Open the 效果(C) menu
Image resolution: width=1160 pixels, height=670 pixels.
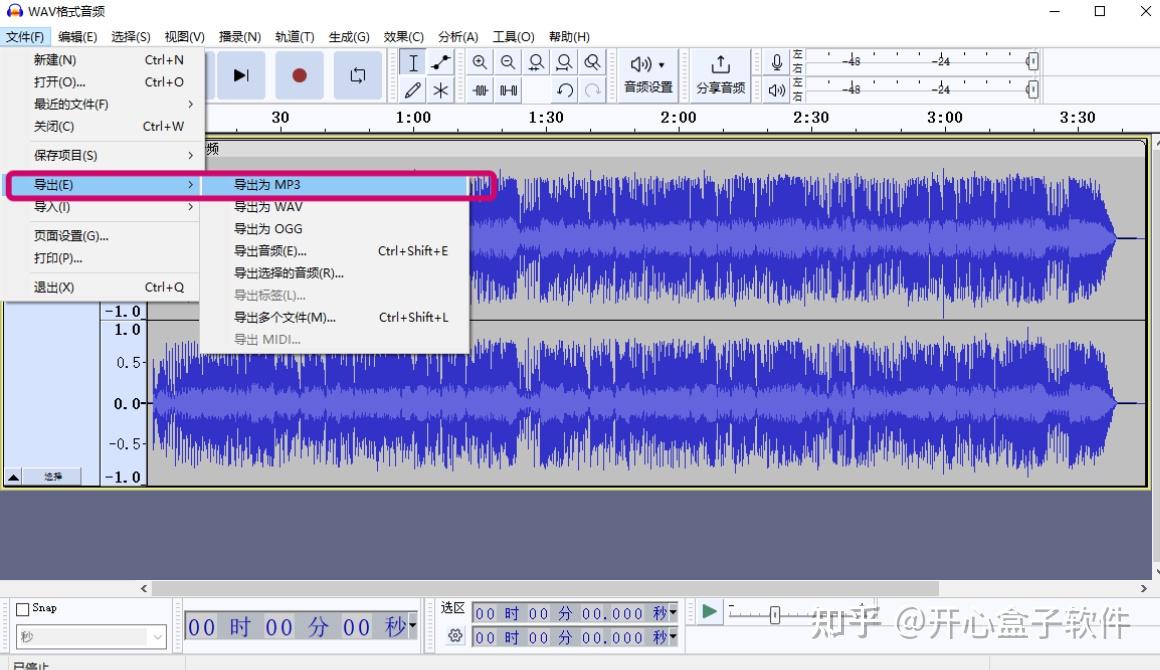point(403,36)
